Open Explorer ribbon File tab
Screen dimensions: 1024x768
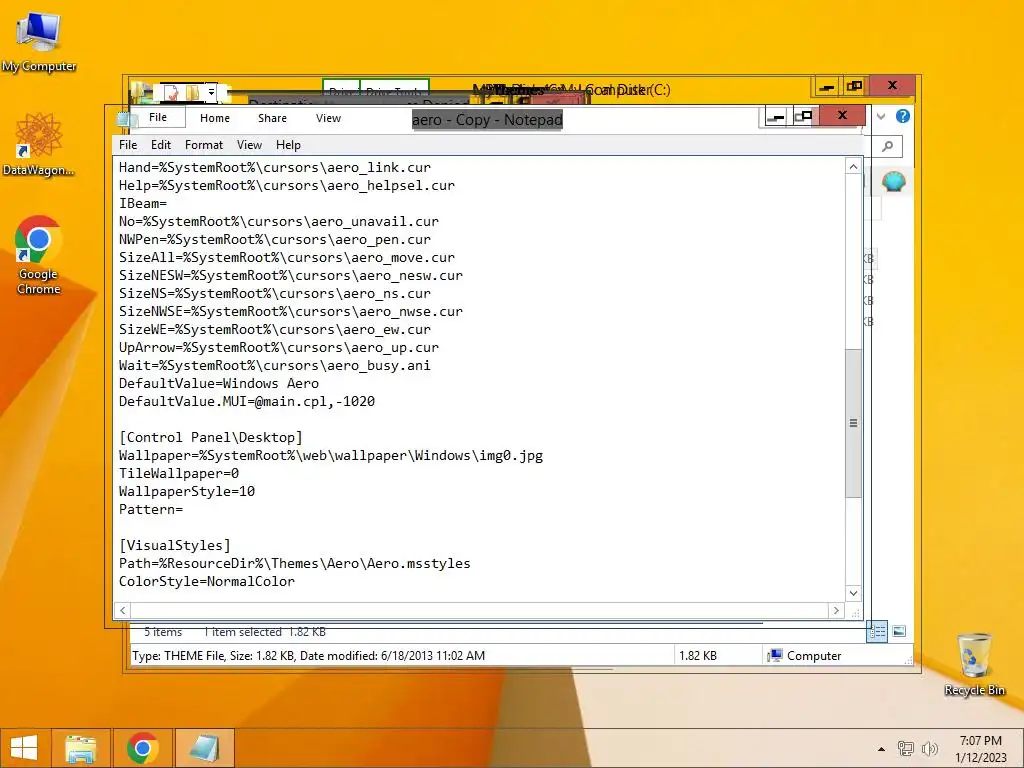click(x=158, y=118)
